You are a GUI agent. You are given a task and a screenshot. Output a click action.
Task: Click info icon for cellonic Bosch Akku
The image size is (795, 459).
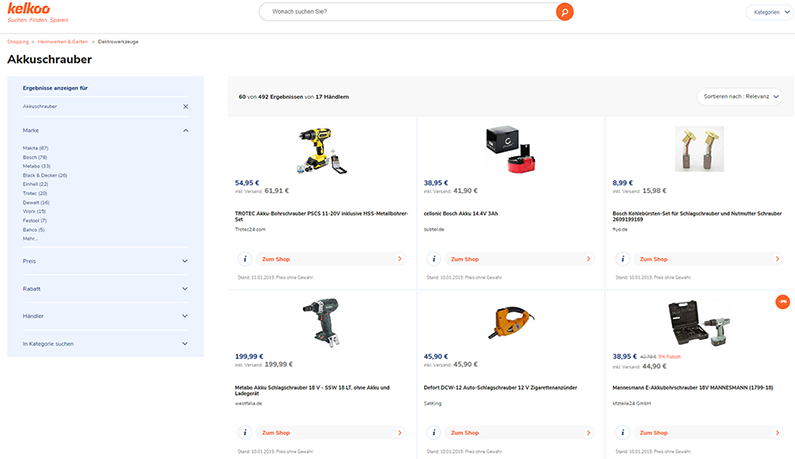pyautogui.click(x=432, y=259)
